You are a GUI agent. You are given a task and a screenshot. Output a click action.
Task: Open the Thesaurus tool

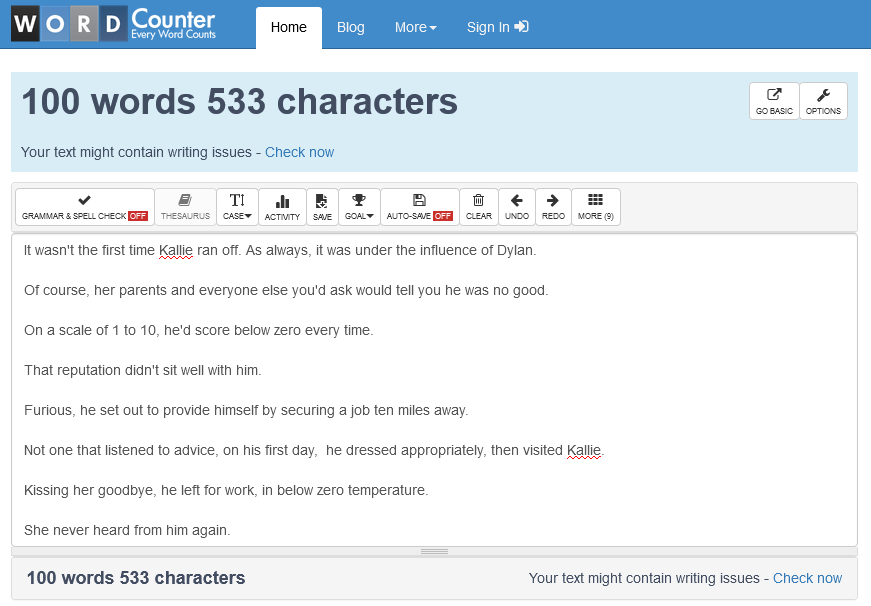point(186,207)
